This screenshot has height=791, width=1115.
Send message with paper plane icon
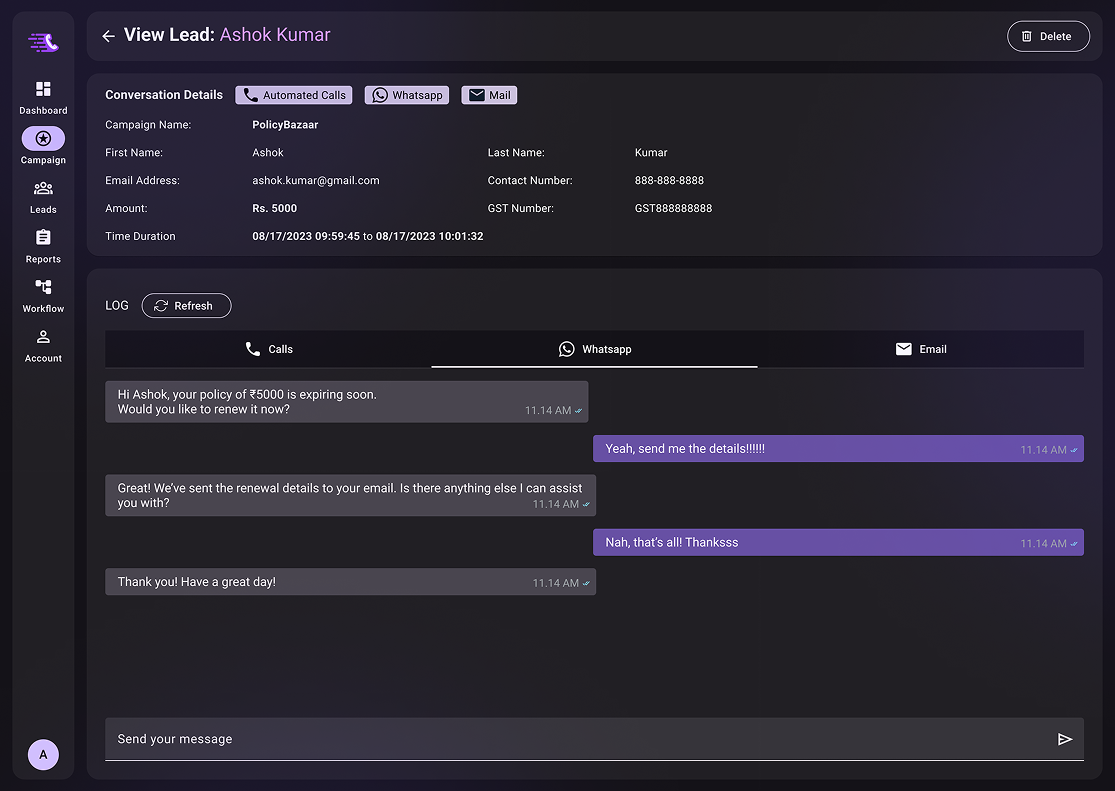pos(1065,739)
